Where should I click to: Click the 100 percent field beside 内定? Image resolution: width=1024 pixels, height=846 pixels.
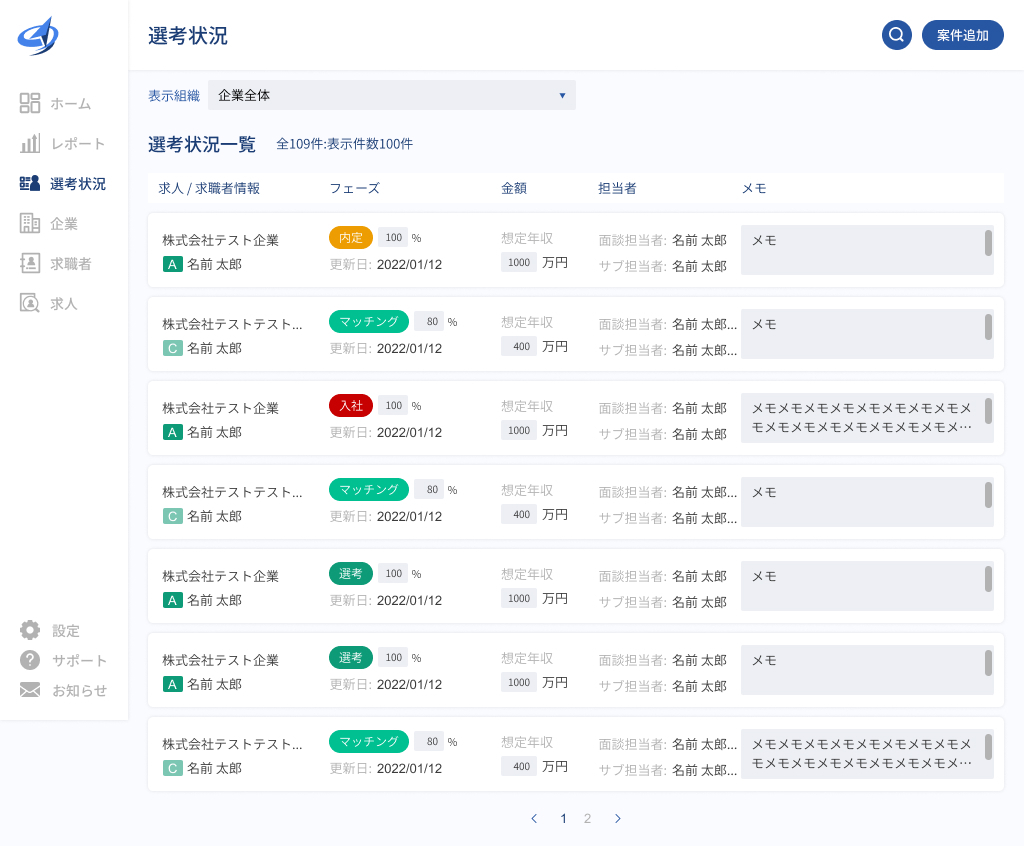[393, 237]
